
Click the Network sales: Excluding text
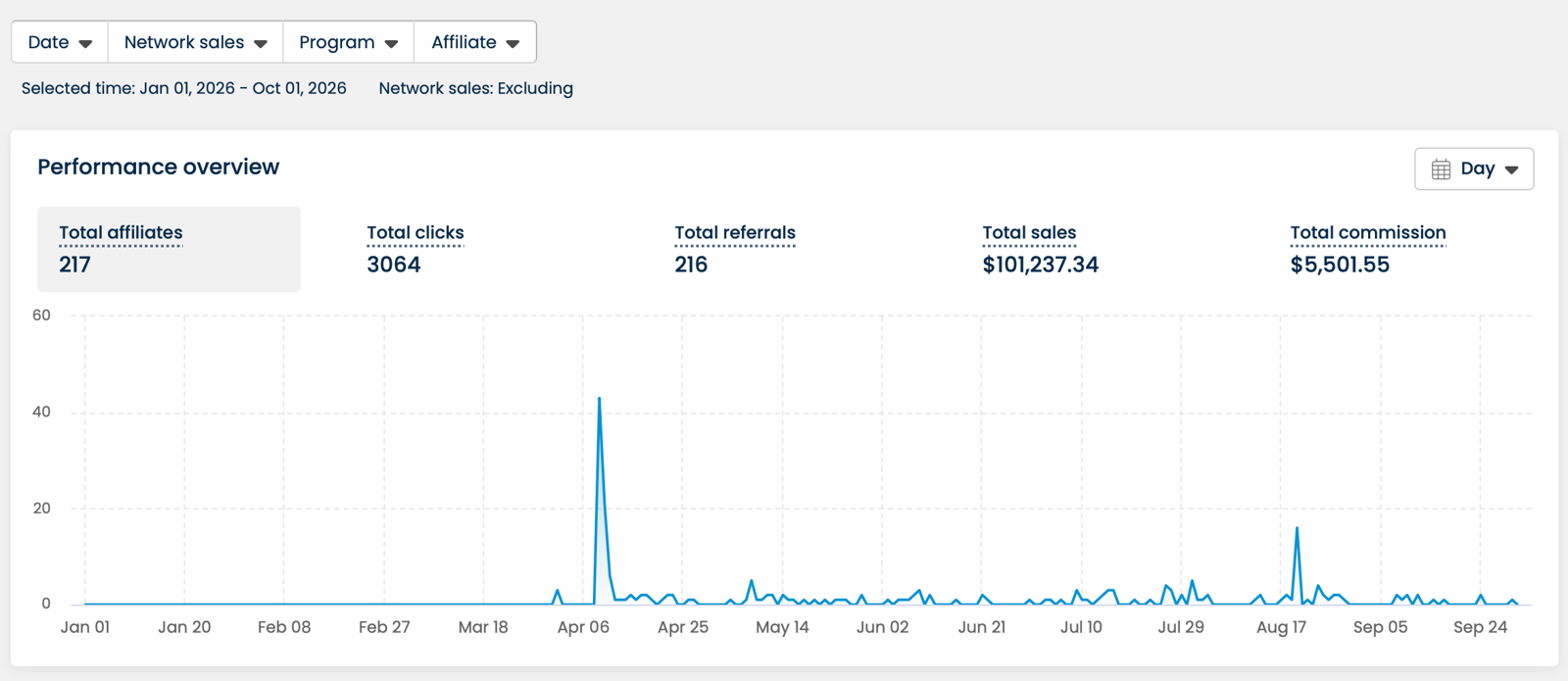click(x=476, y=88)
